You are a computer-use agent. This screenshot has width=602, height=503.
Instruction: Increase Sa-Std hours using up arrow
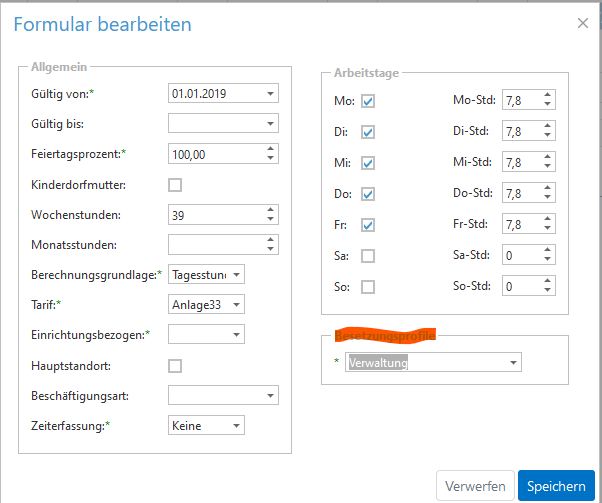point(547,251)
